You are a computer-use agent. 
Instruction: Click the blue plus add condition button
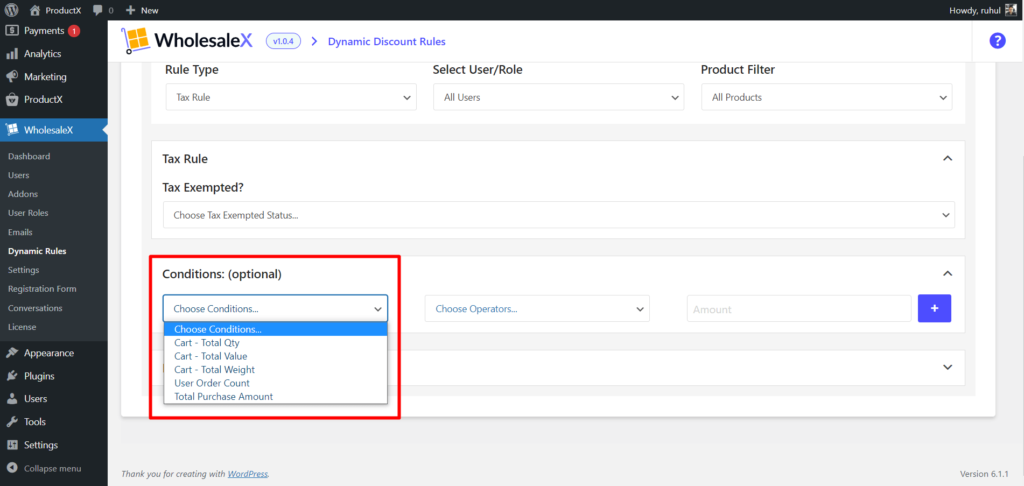click(x=934, y=308)
